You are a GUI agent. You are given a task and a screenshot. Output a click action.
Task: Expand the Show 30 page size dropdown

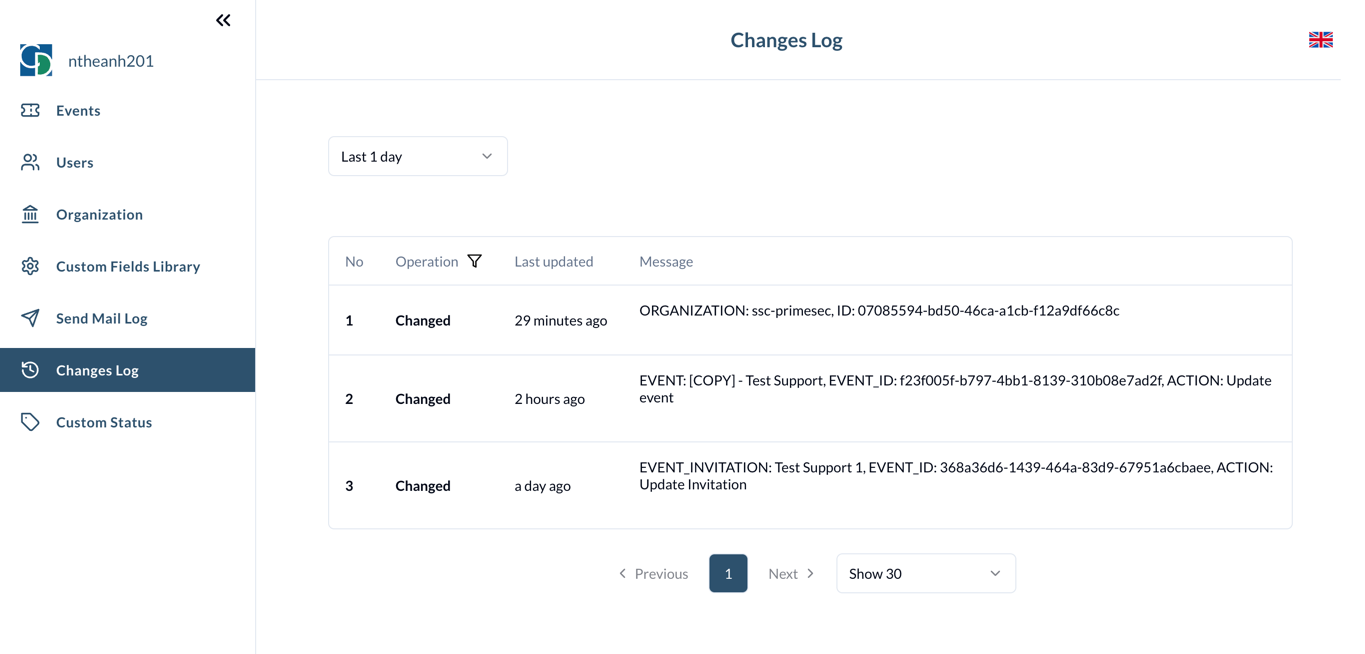[x=925, y=573]
